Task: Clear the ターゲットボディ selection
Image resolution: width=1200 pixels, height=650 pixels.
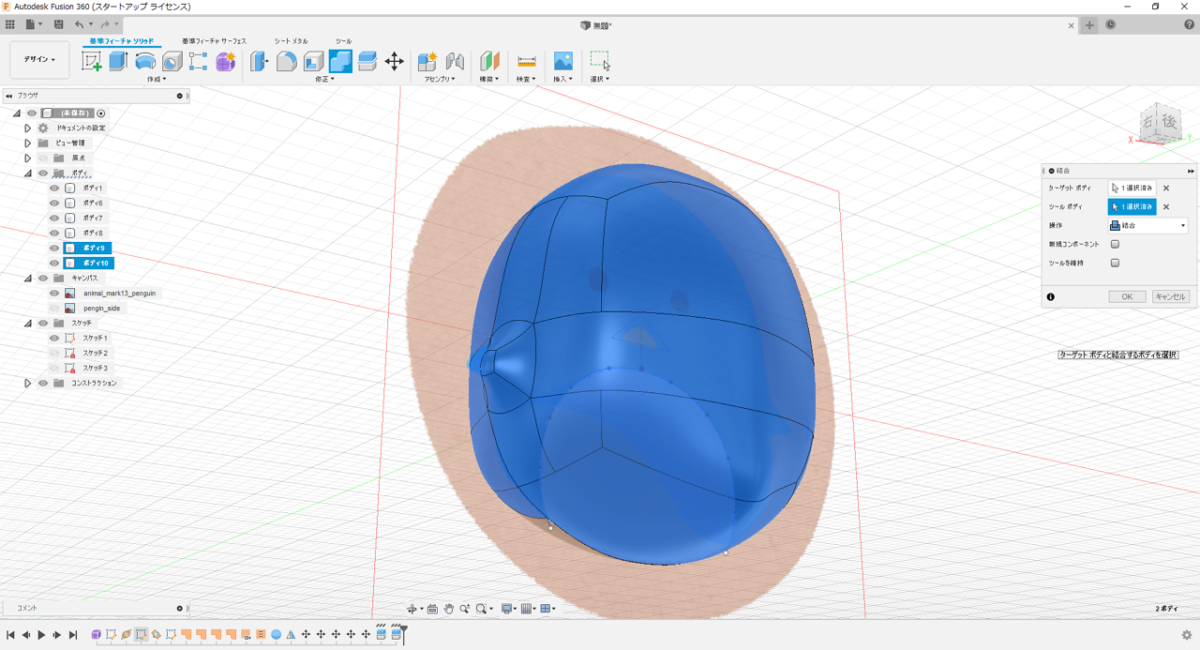Action: tap(1166, 188)
